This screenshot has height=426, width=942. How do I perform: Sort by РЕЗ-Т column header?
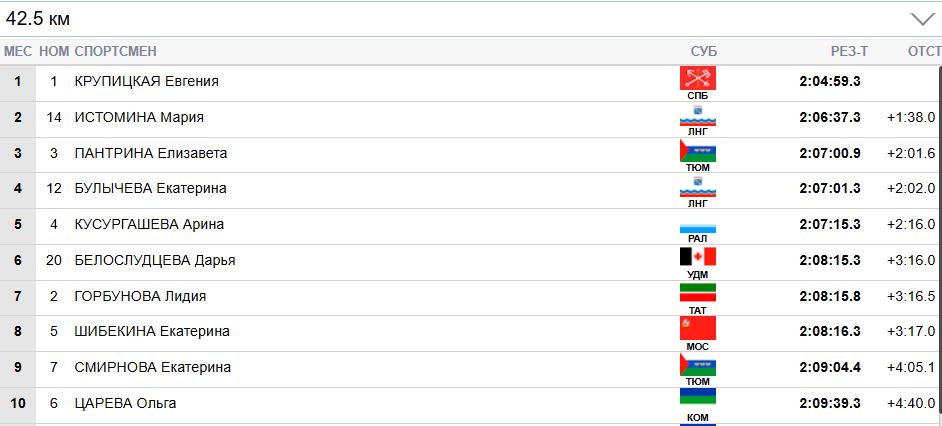[x=849, y=52]
